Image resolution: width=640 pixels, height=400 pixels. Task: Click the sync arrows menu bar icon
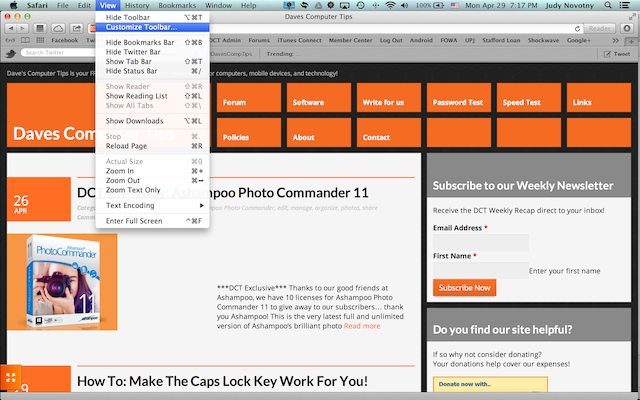304,5
